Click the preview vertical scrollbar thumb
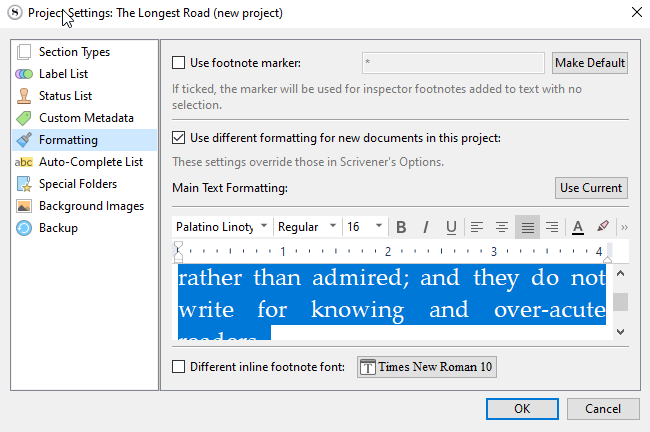This screenshot has height=432, width=650. tap(621, 302)
